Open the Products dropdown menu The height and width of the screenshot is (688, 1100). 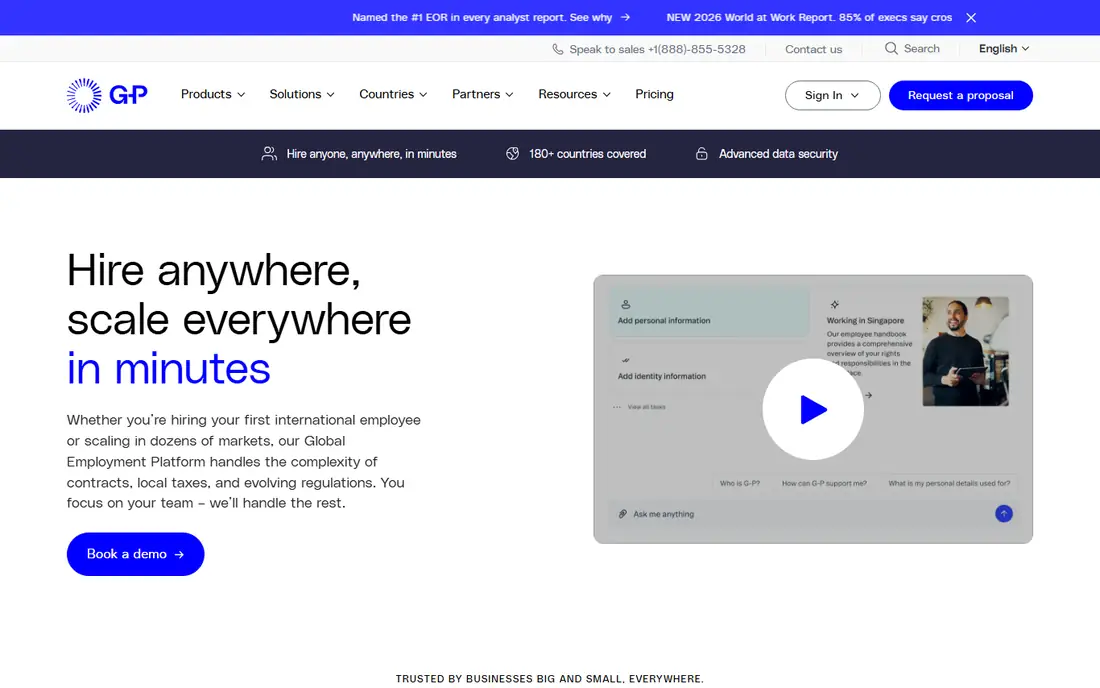[x=213, y=94]
